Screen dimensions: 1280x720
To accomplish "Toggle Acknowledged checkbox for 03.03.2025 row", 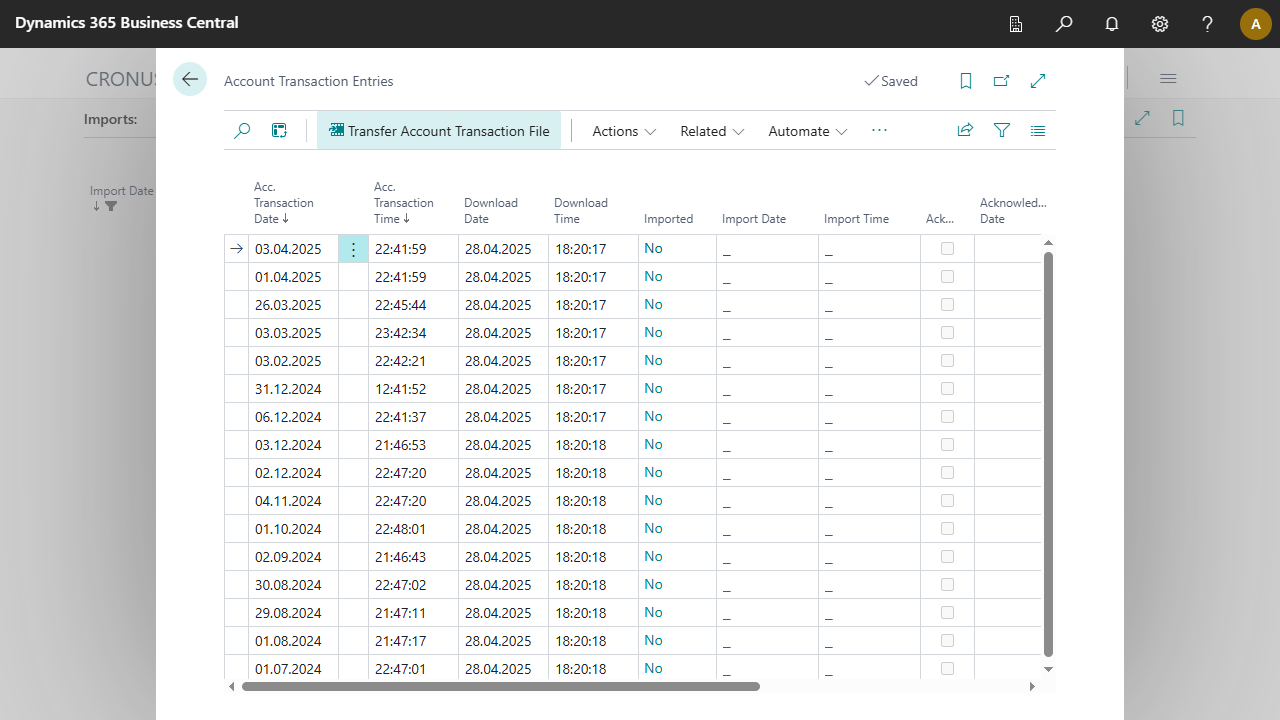I will click(x=947, y=332).
